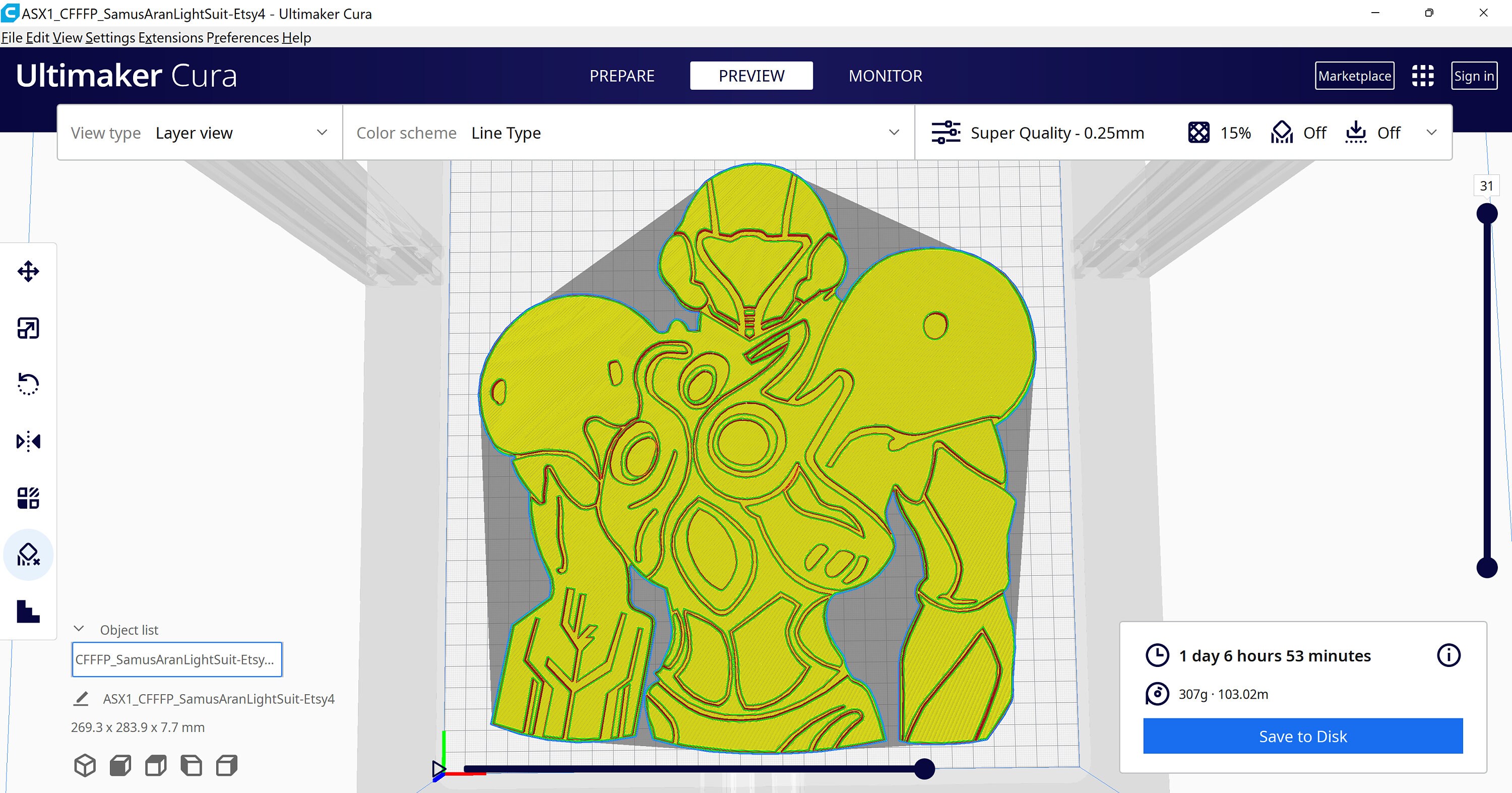Show print time details info icon

(1448, 655)
